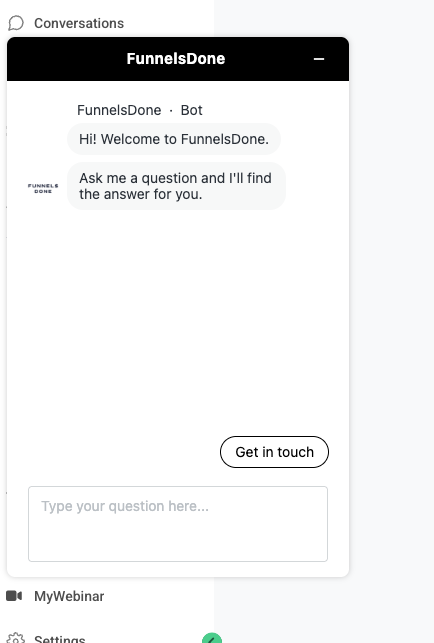Click the Get in touch button
This screenshot has height=643, width=434.
[x=274, y=452]
